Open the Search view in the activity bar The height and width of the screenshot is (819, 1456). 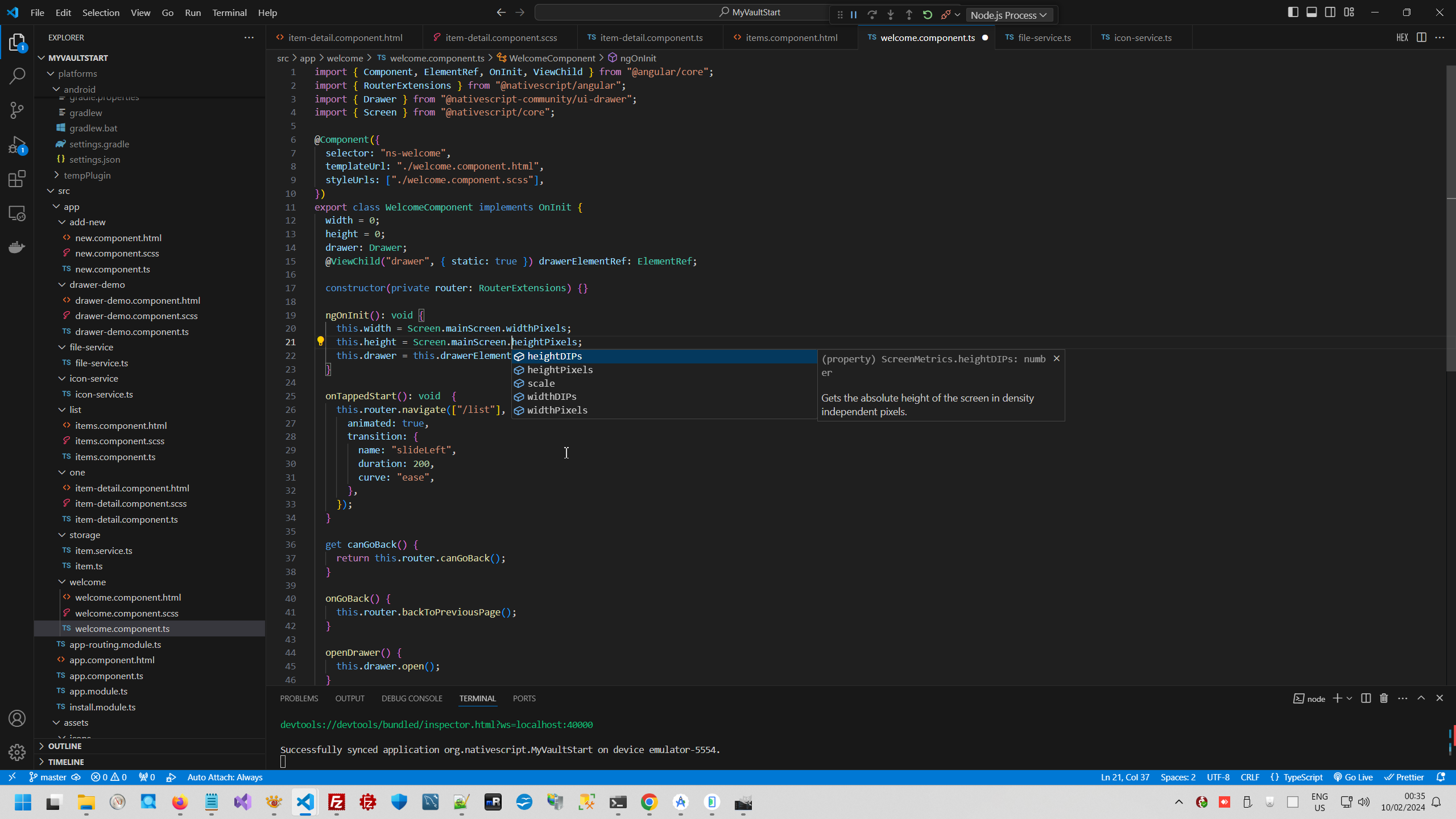click(x=17, y=76)
